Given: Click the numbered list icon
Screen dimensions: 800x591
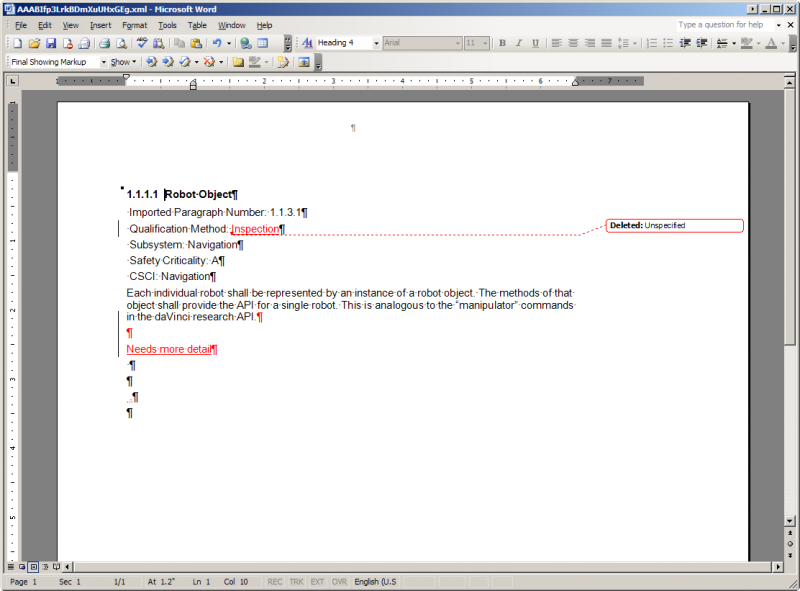Looking at the screenshot, I should (x=652, y=43).
